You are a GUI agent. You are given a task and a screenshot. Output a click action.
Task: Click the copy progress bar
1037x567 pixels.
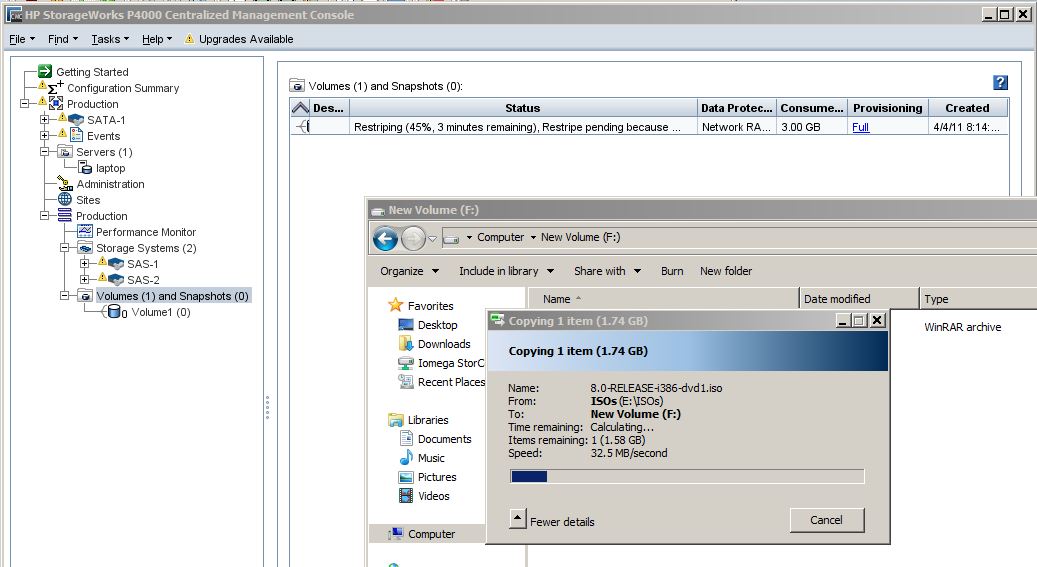point(687,476)
